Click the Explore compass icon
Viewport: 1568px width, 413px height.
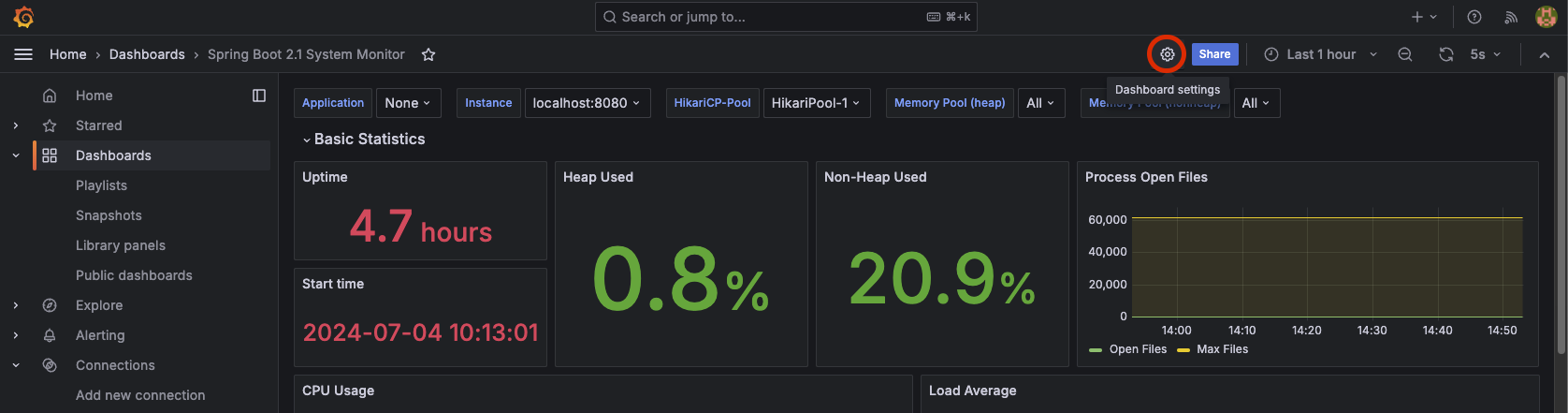click(50, 305)
